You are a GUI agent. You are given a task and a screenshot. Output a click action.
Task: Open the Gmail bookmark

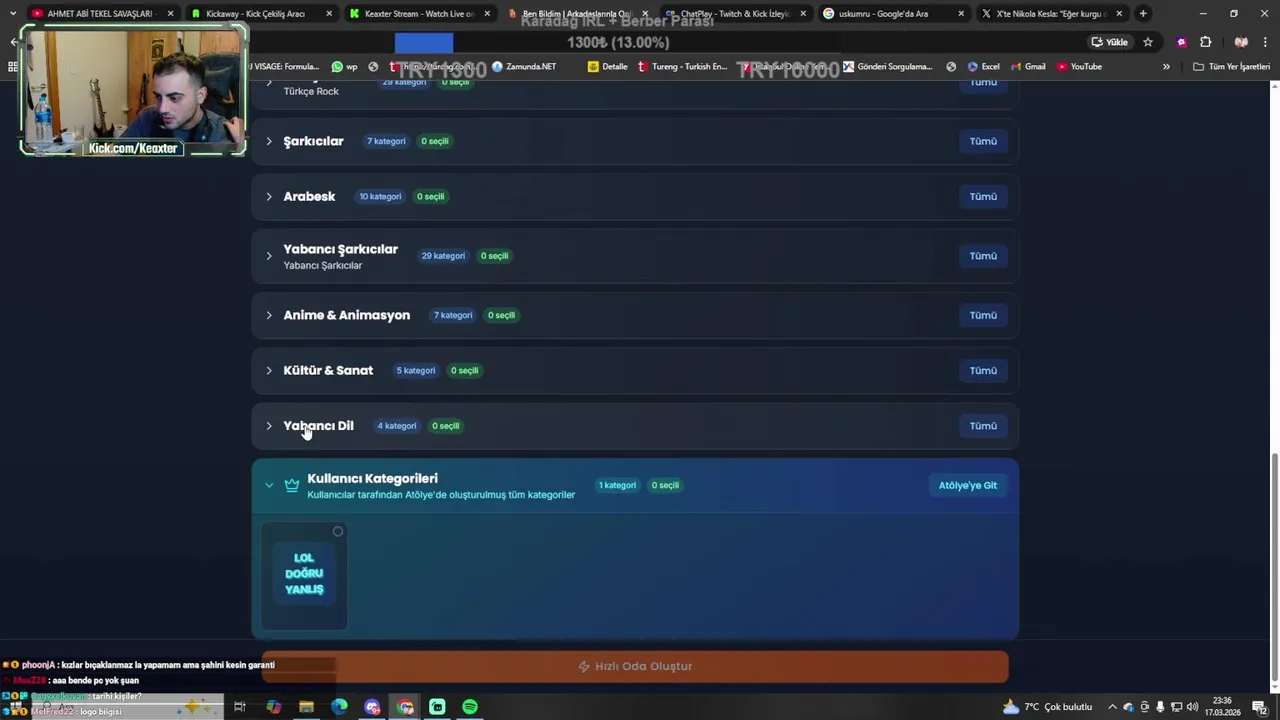(1028, 67)
